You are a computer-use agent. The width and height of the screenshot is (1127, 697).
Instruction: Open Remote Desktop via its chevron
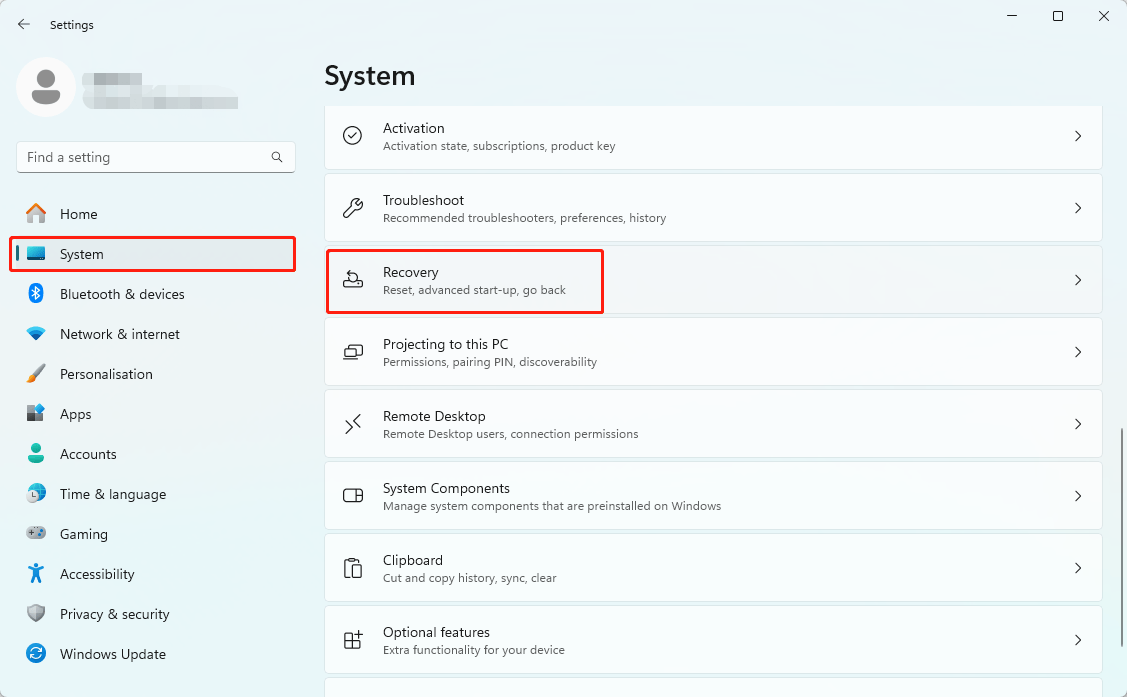[1077, 424]
